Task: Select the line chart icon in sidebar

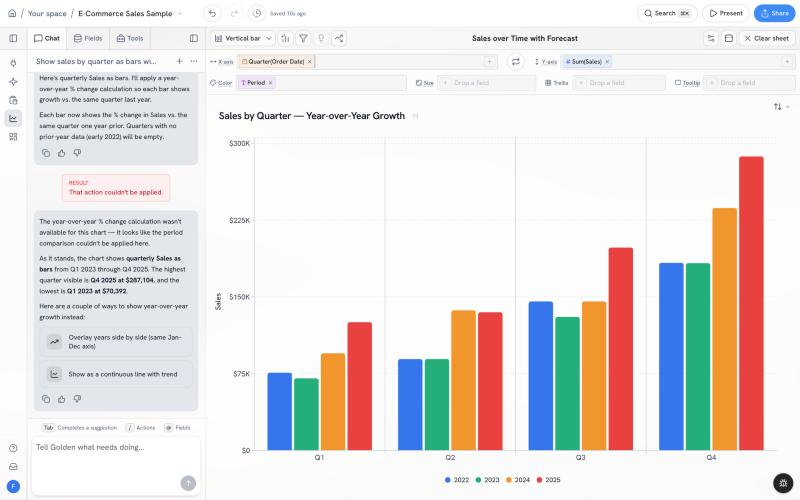Action: 13,118
